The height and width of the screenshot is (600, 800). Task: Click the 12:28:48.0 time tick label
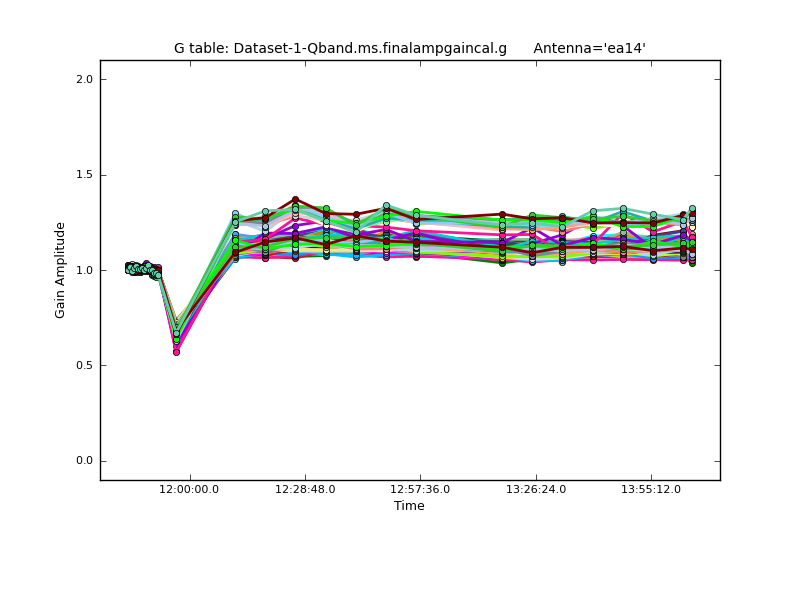point(305,489)
